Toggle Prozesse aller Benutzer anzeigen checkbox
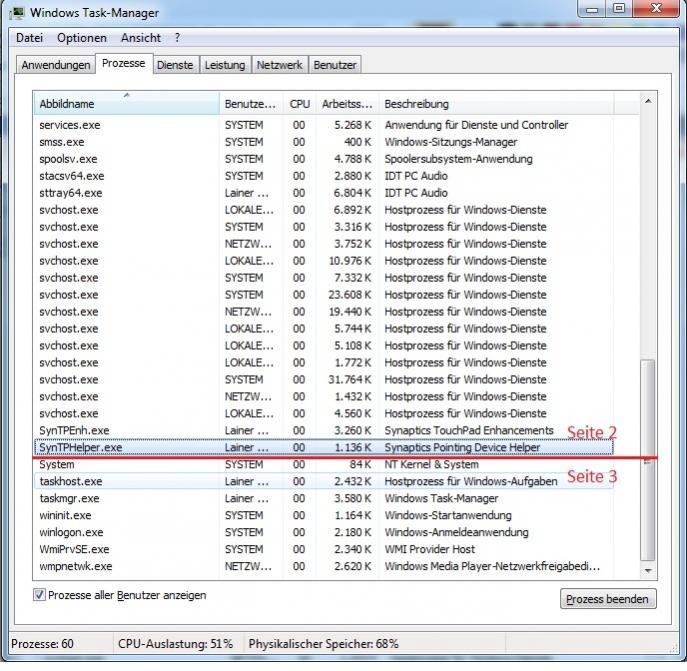Viewport: 687px width, 671px height. click(x=39, y=595)
